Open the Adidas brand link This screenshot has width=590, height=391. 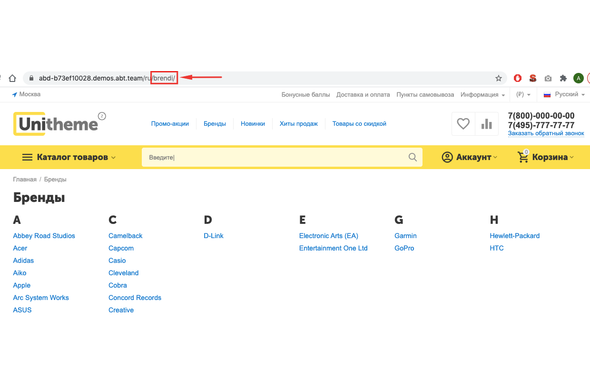23,260
